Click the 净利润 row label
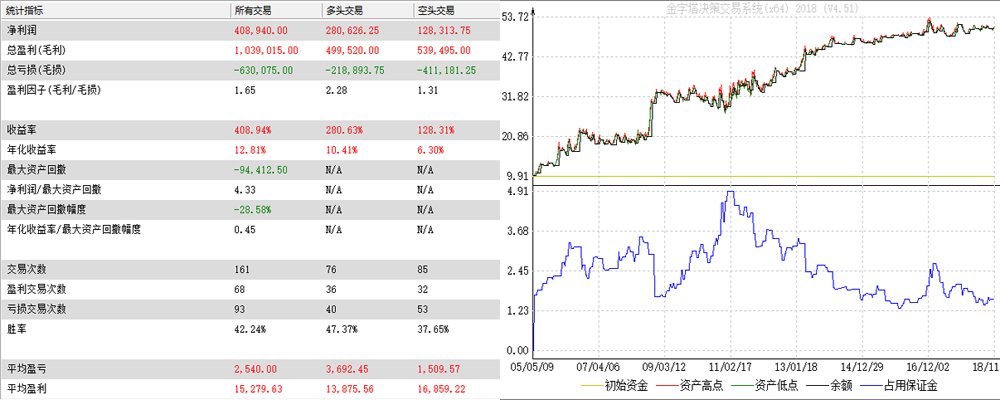This screenshot has height=400, width=1000. 22,30
